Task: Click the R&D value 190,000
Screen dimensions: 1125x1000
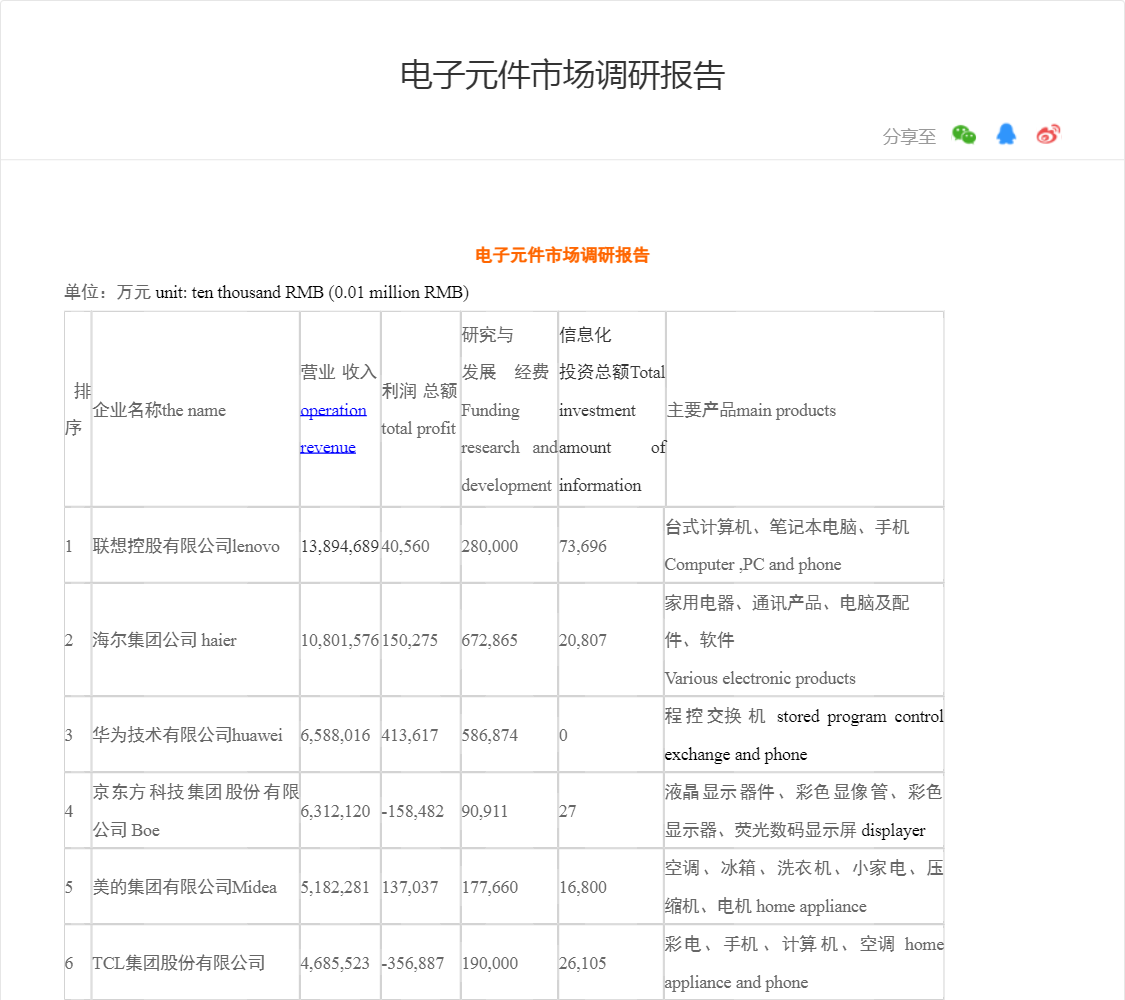Action: tap(489, 963)
